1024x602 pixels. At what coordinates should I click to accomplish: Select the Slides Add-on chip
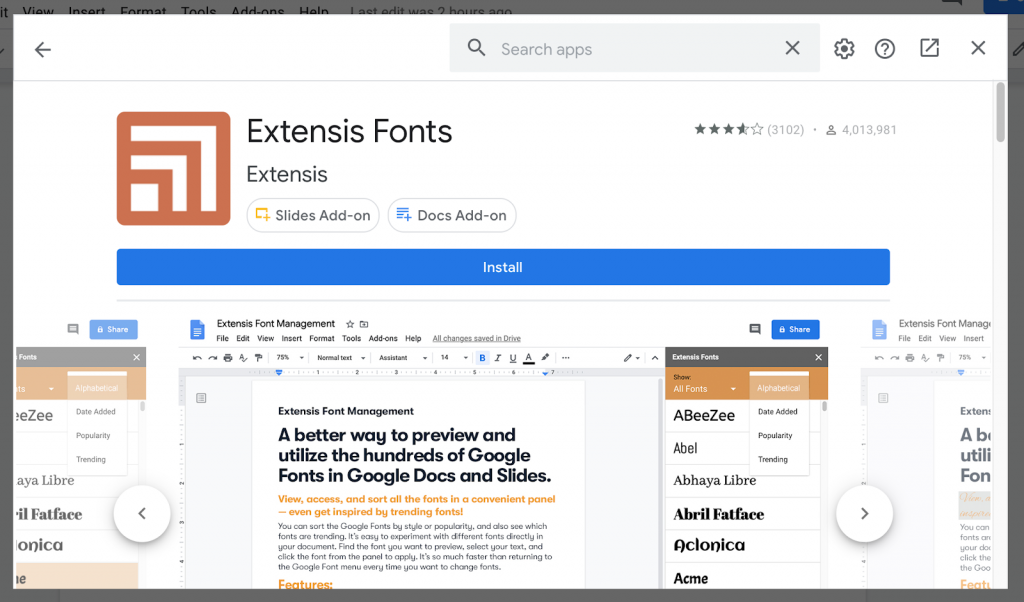click(313, 215)
